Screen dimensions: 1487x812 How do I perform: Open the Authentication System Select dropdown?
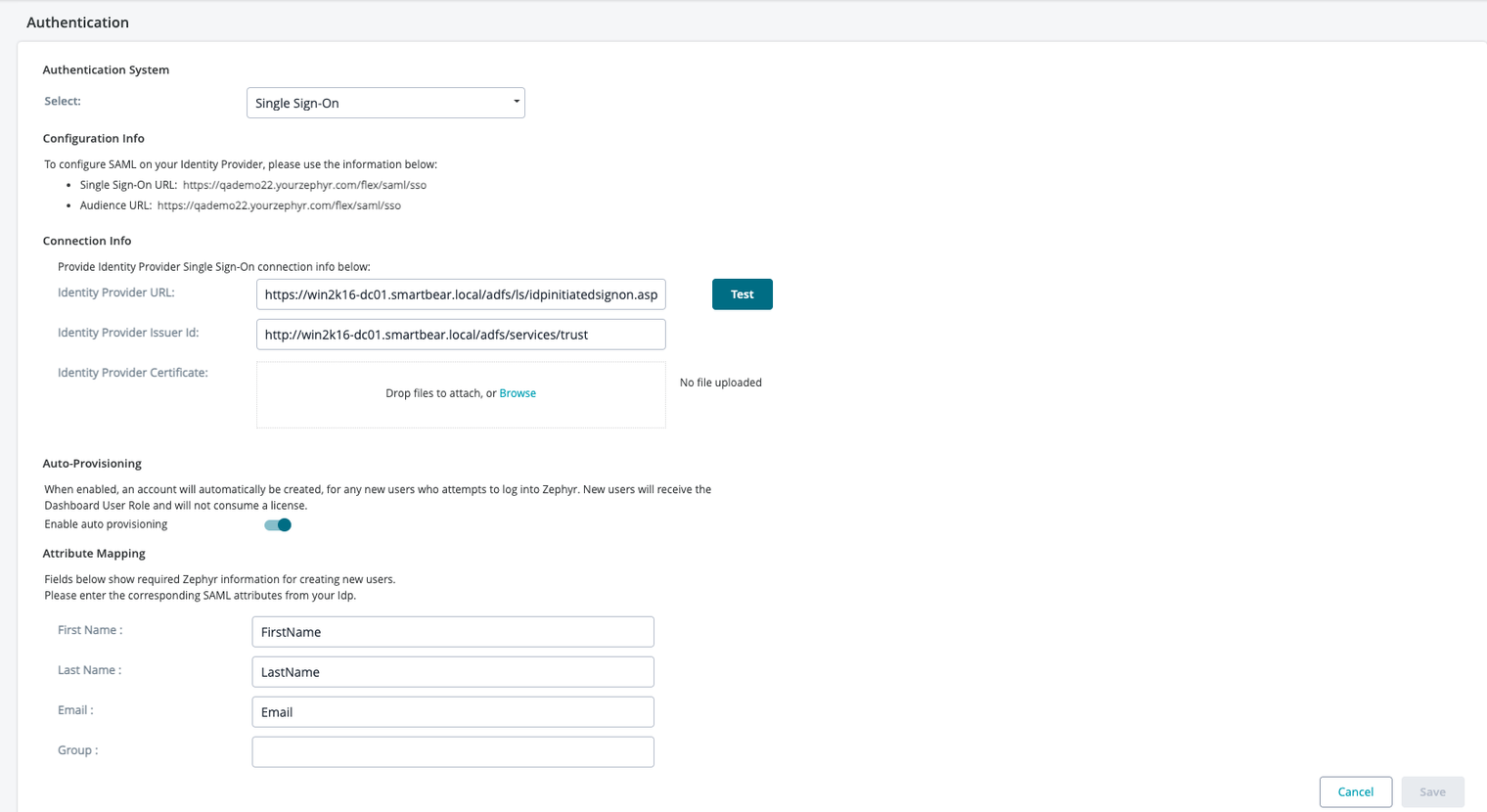385,103
